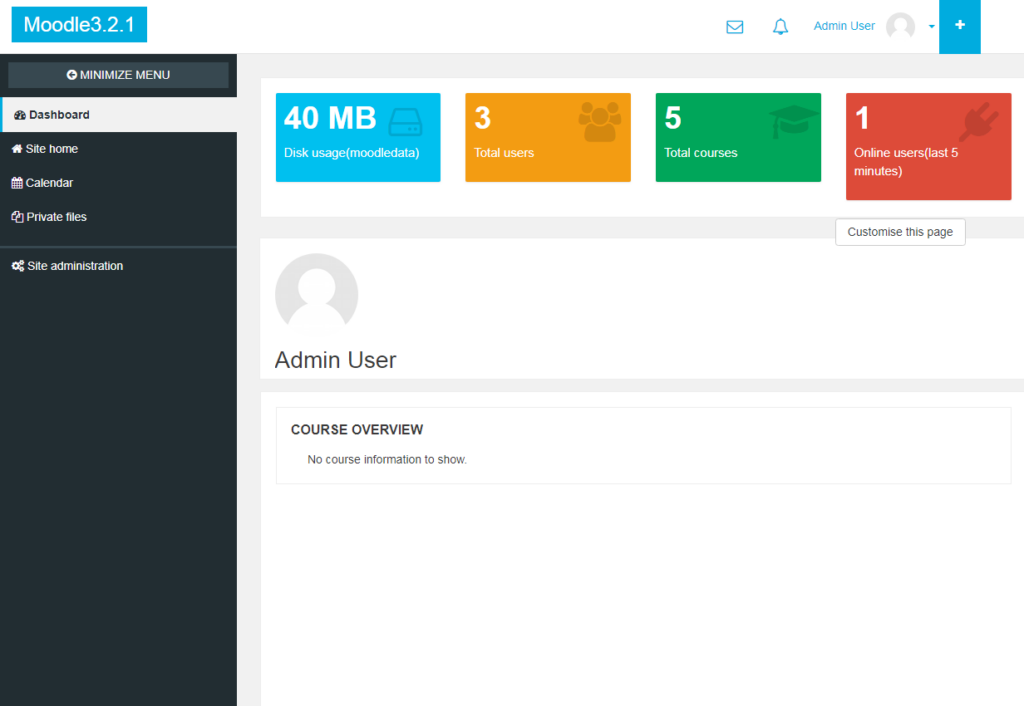
Task: Click the Admin User name link in header
Action: (844, 26)
